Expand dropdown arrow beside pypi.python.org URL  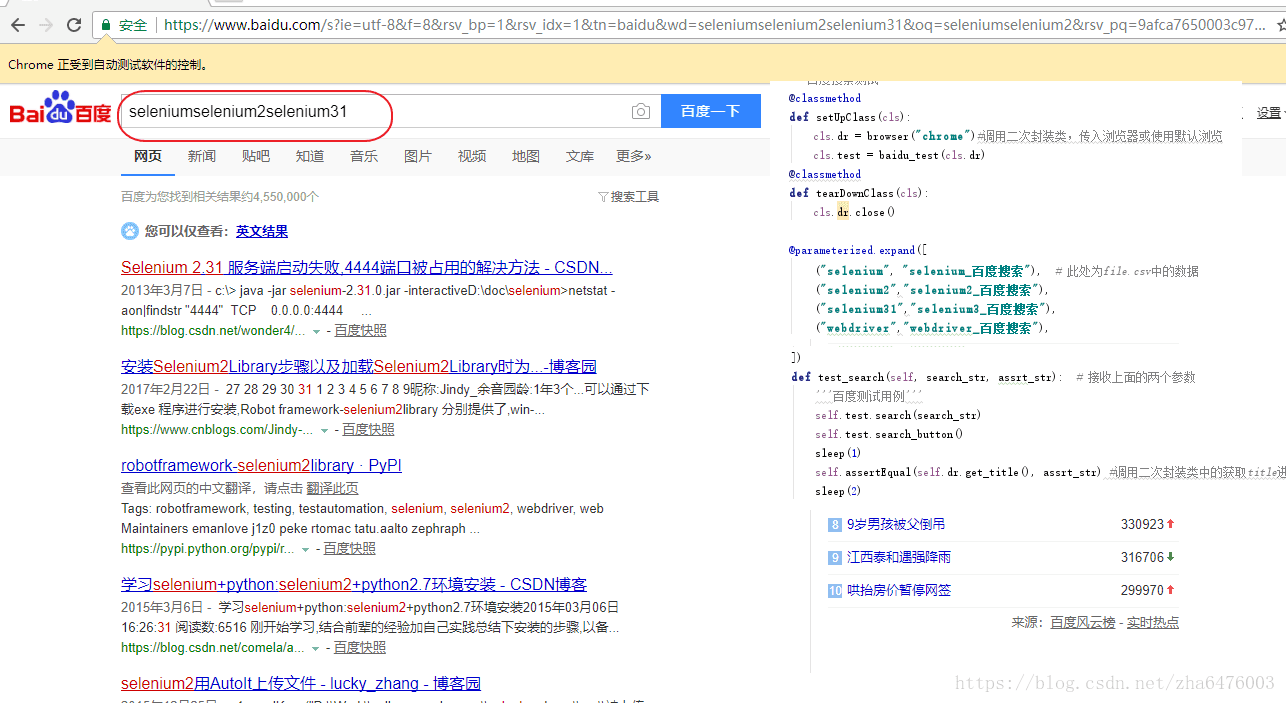(306, 549)
